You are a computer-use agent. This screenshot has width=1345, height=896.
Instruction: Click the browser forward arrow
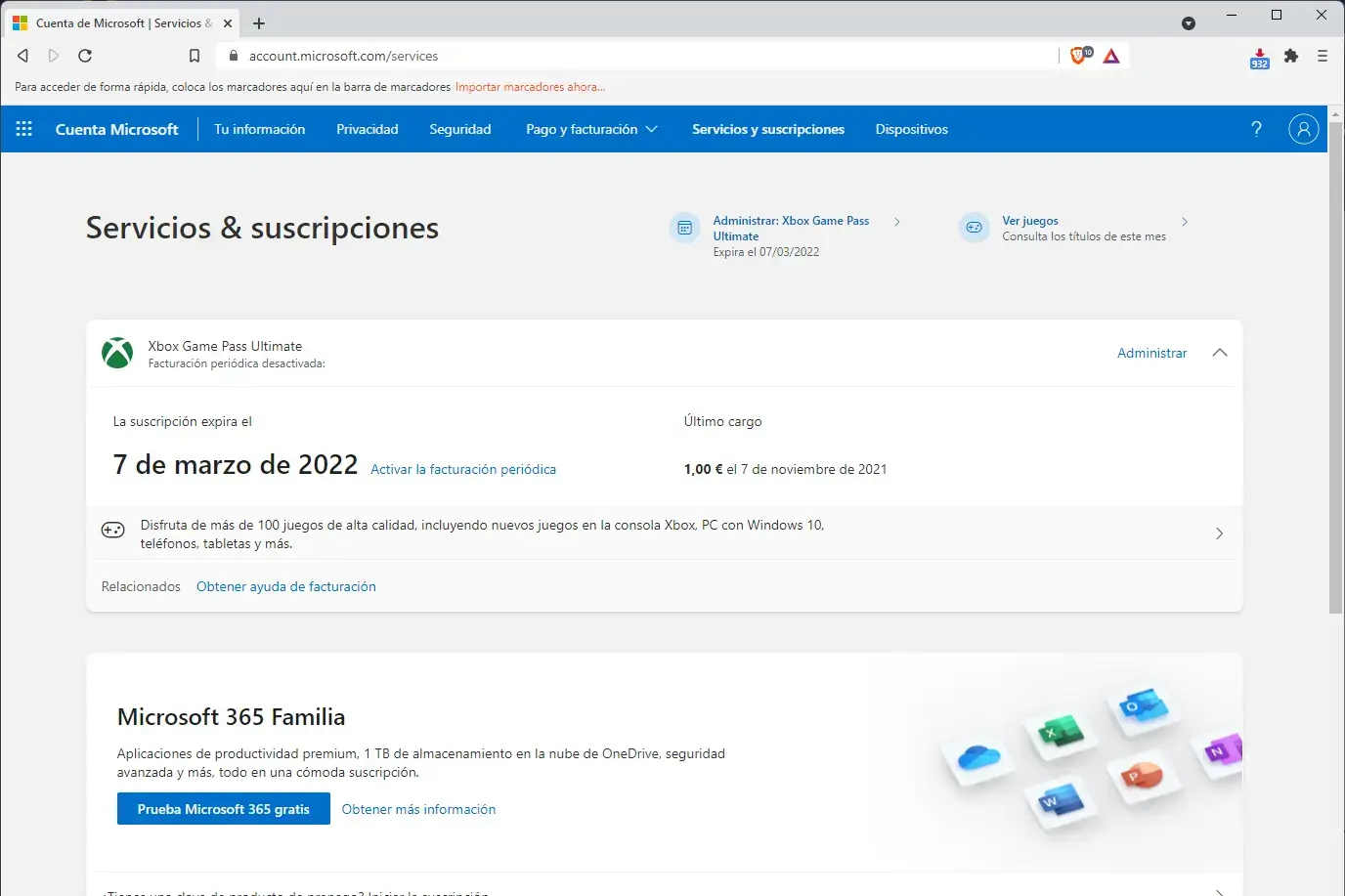[x=54, y=56]
